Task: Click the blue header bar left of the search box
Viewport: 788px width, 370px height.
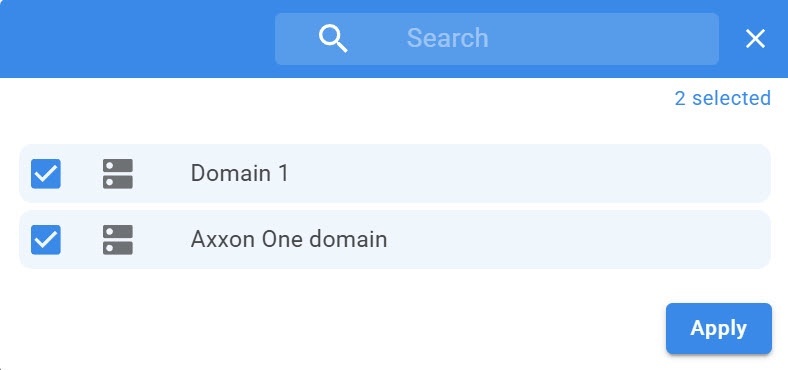Action: [137, 39]
